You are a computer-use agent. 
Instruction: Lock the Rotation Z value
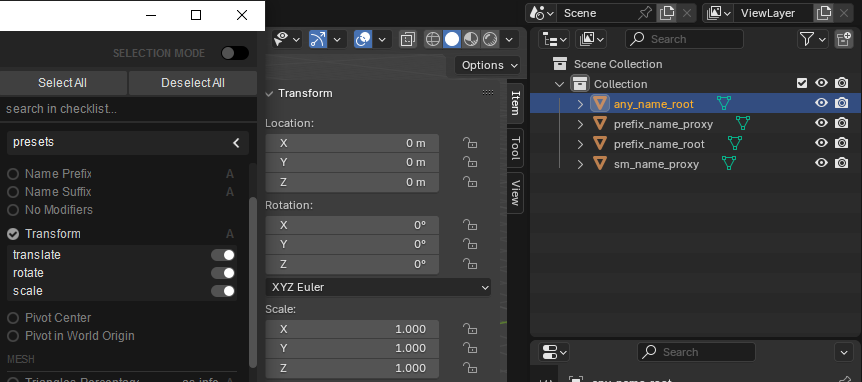tap(469, 264)
